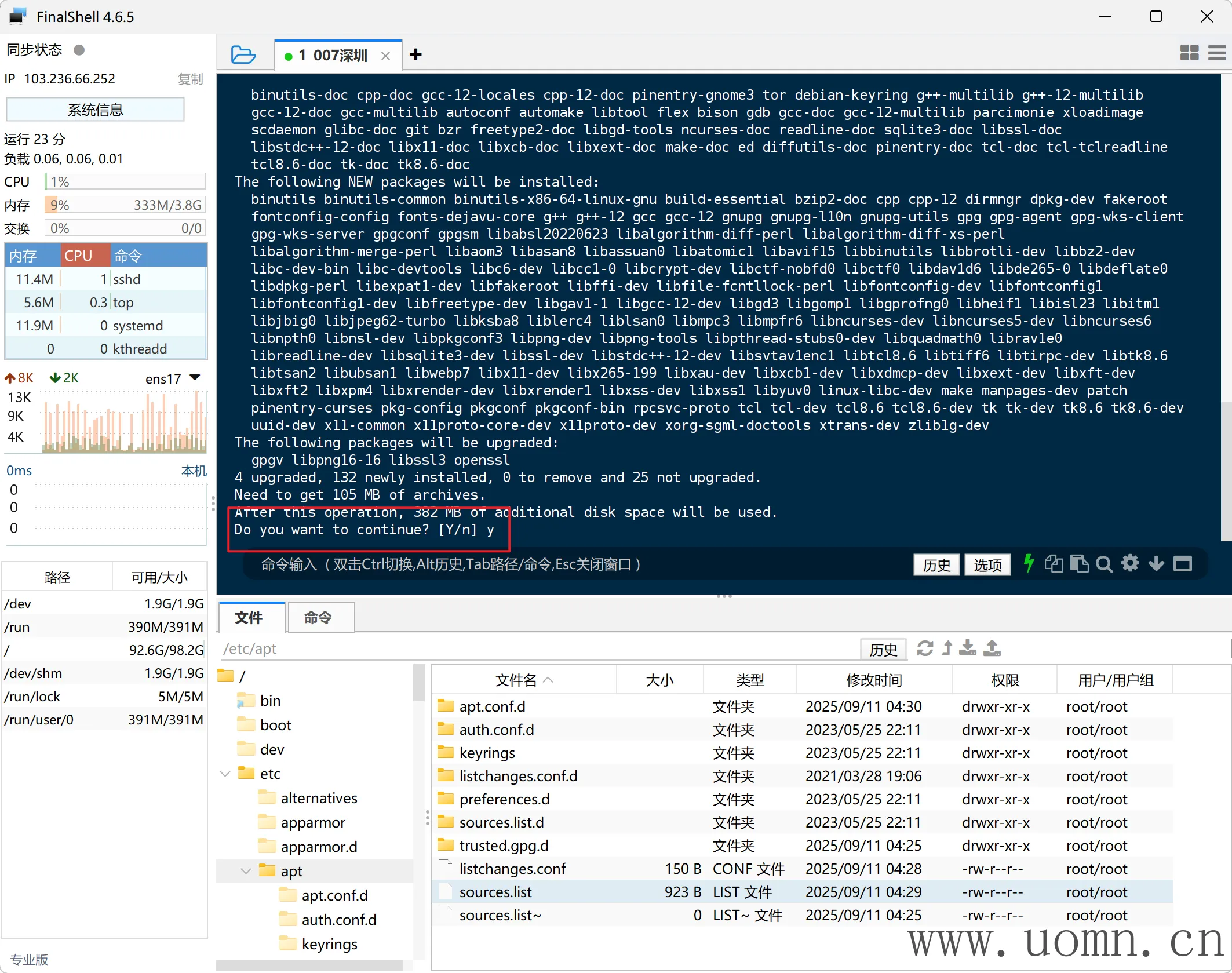Refresh the file list in the file panel
1232x973 pixels.
tap(925, 648)
